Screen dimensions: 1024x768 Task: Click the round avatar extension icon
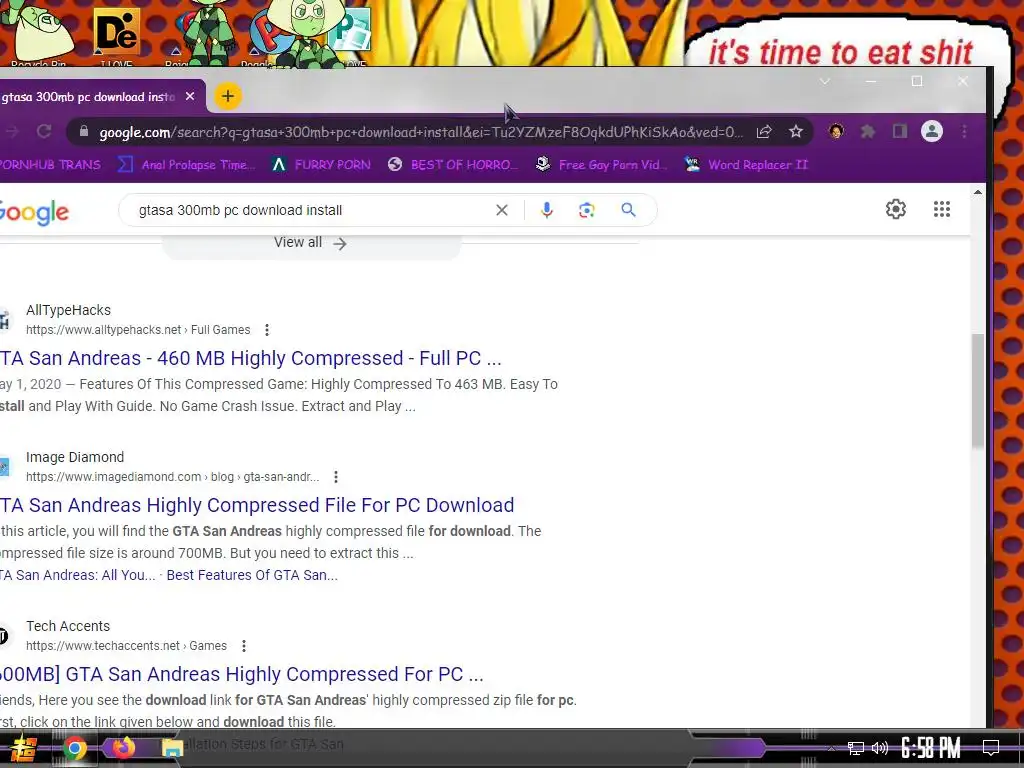(x=836, y=131)
